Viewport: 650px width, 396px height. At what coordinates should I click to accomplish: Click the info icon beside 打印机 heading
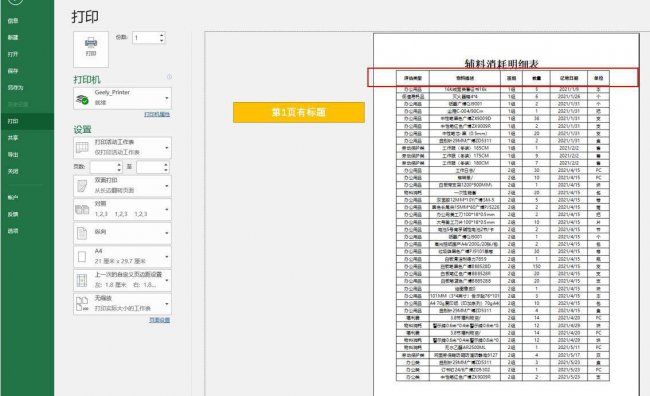(x=169, y=77)
